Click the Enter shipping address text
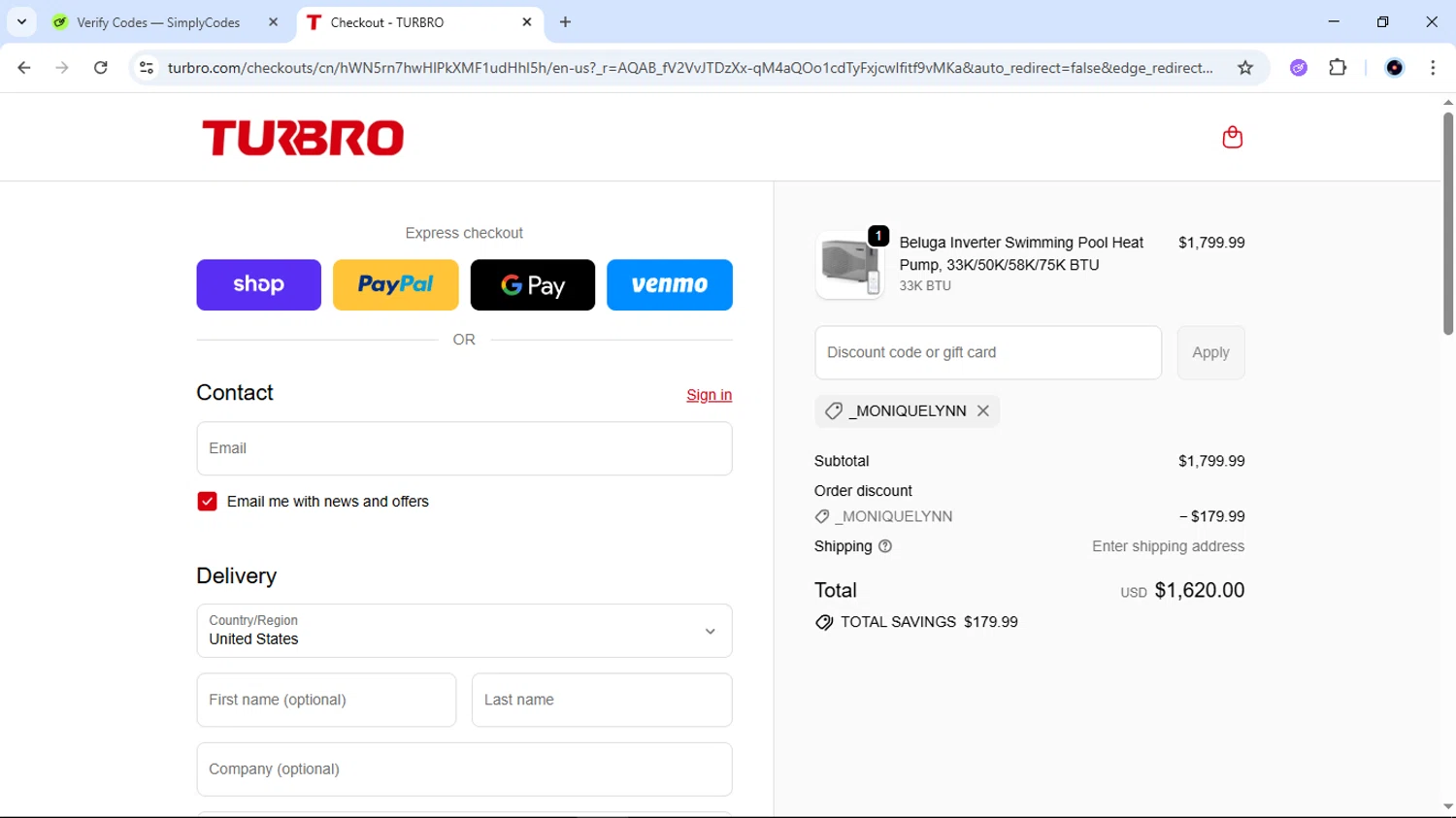 1168,546
